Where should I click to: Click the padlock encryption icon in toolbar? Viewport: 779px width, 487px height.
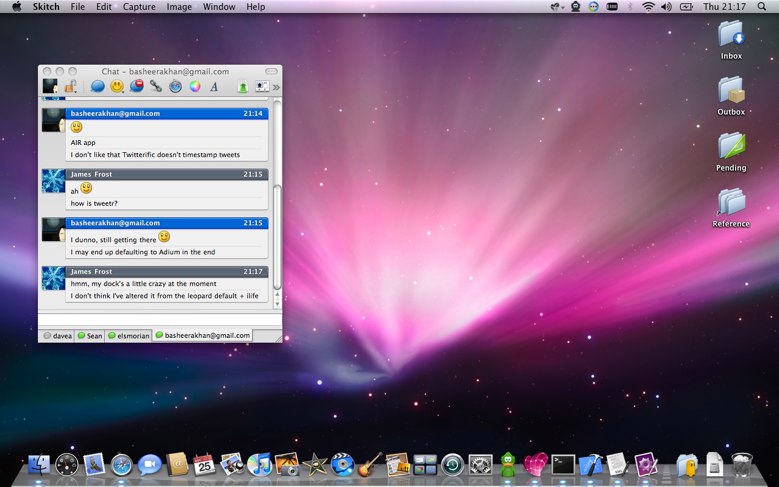[x=70, y=87]
